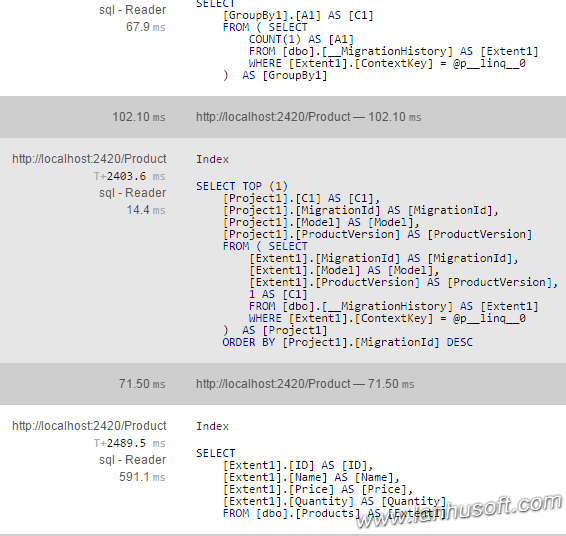Select the SELECT TOP (1) query text
Image resolution: width=566 pixels, height=536 pixels.
coord(377,264)
